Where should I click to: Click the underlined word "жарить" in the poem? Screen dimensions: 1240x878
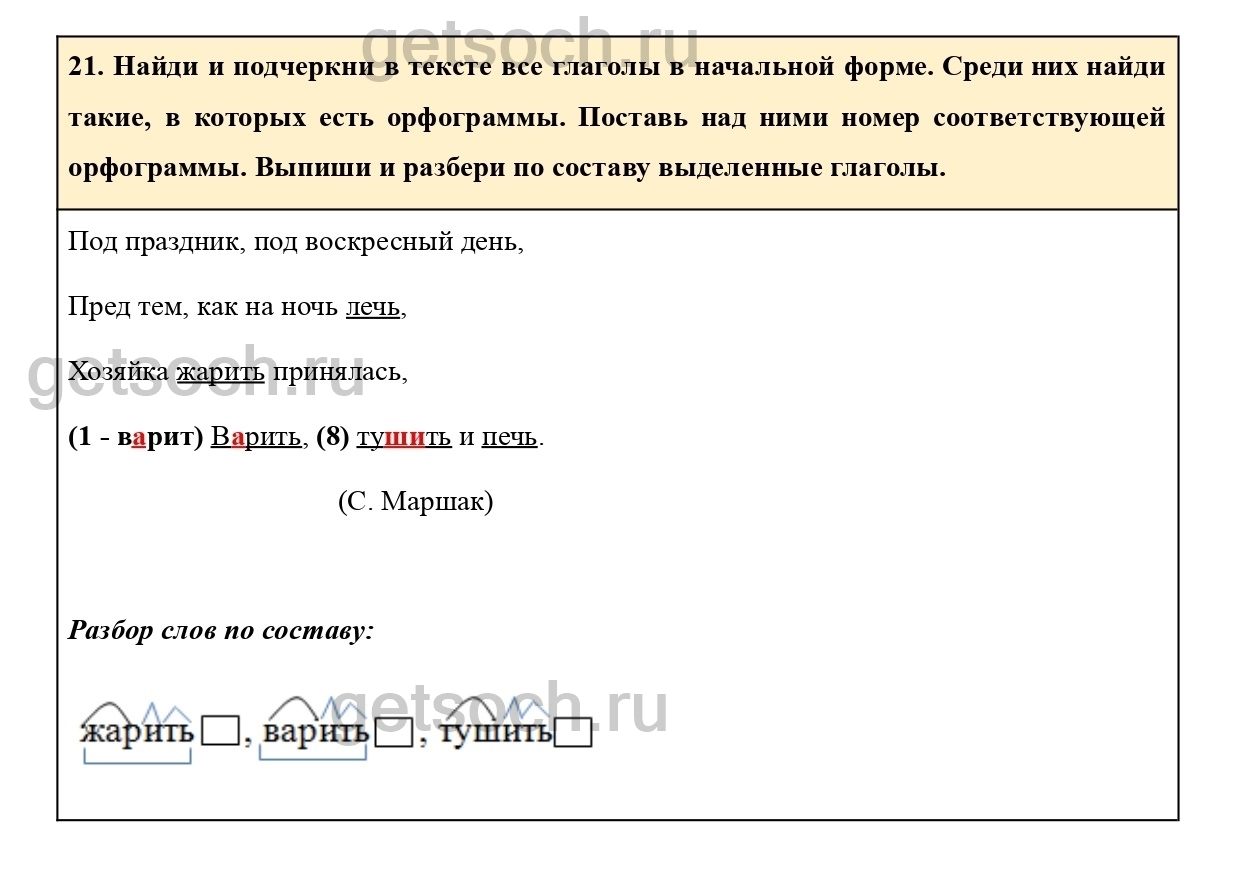tap(221, 372)
